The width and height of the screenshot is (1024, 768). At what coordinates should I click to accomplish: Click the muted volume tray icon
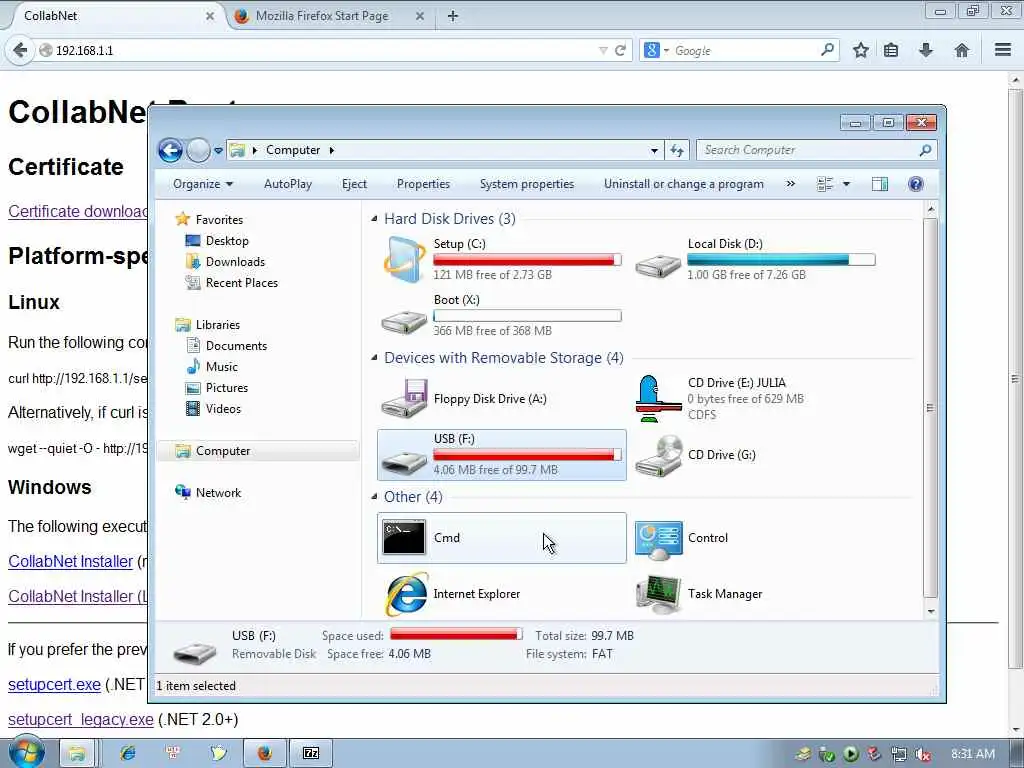[x=922, y=754]
